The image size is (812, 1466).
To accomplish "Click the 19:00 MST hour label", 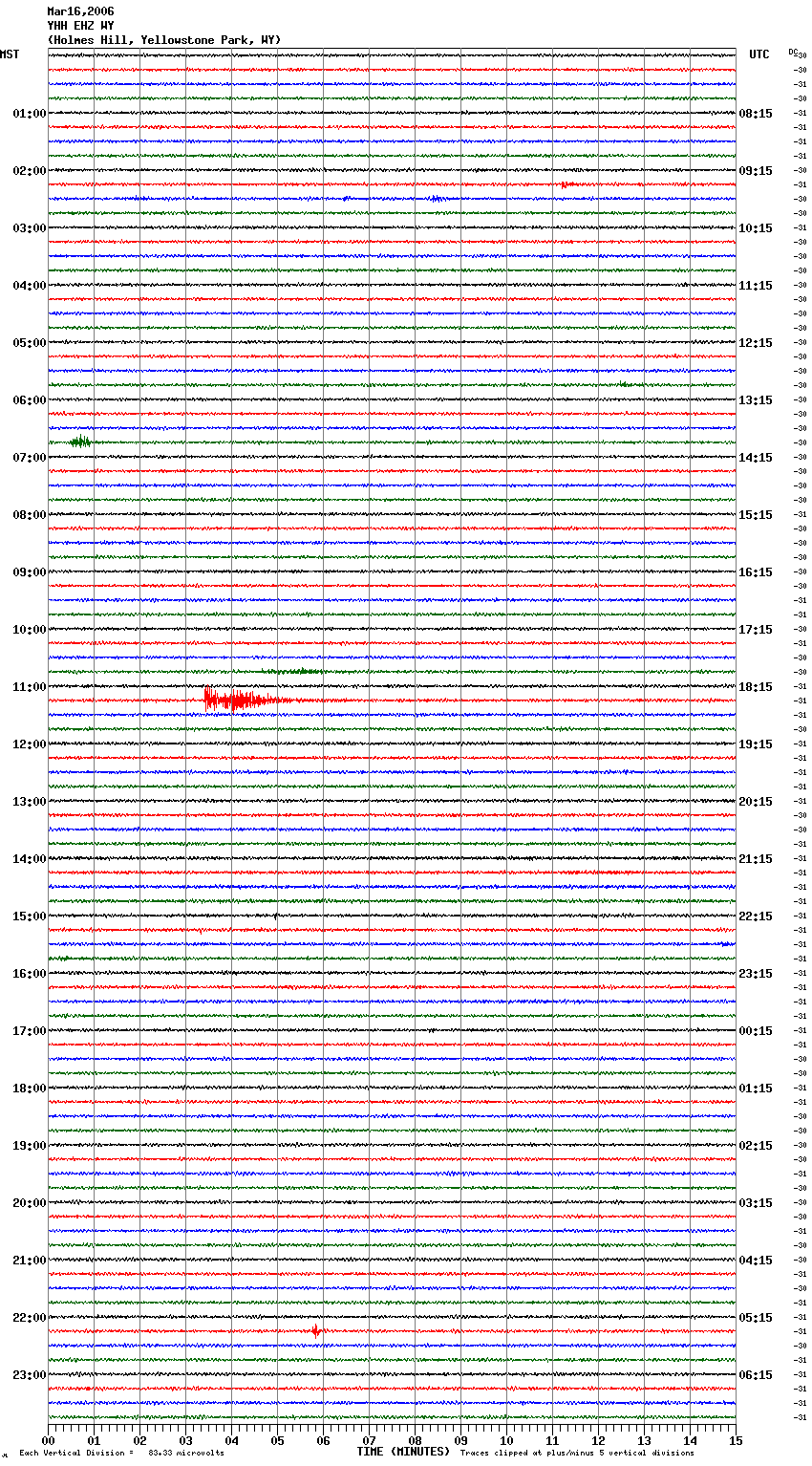I will pyautogui.click(x=30, y=1146).
